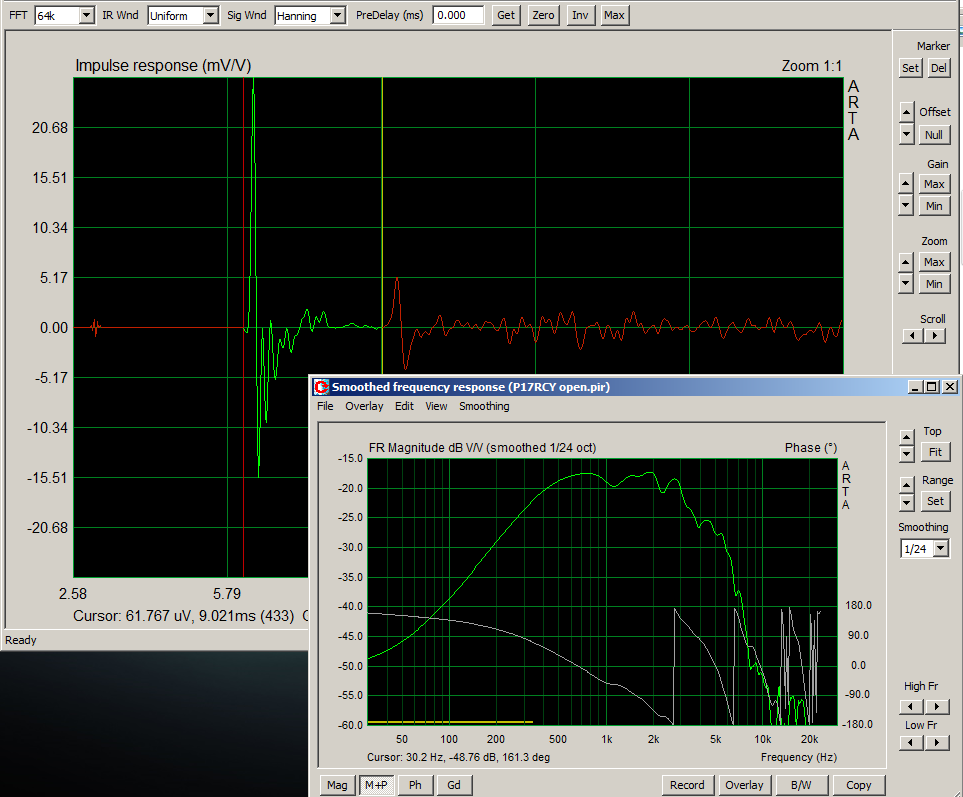Screen dimensions: 963x797
Task: Toggle B/W display mode
Action: coord(801,785)
